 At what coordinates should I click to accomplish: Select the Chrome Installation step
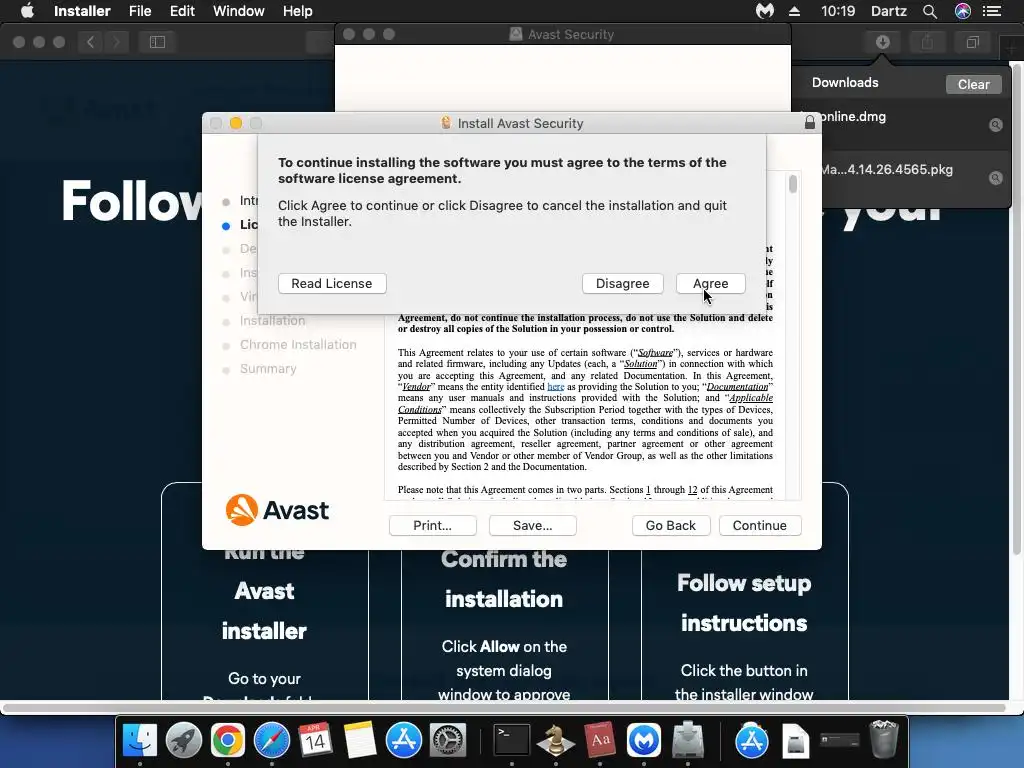298,345
